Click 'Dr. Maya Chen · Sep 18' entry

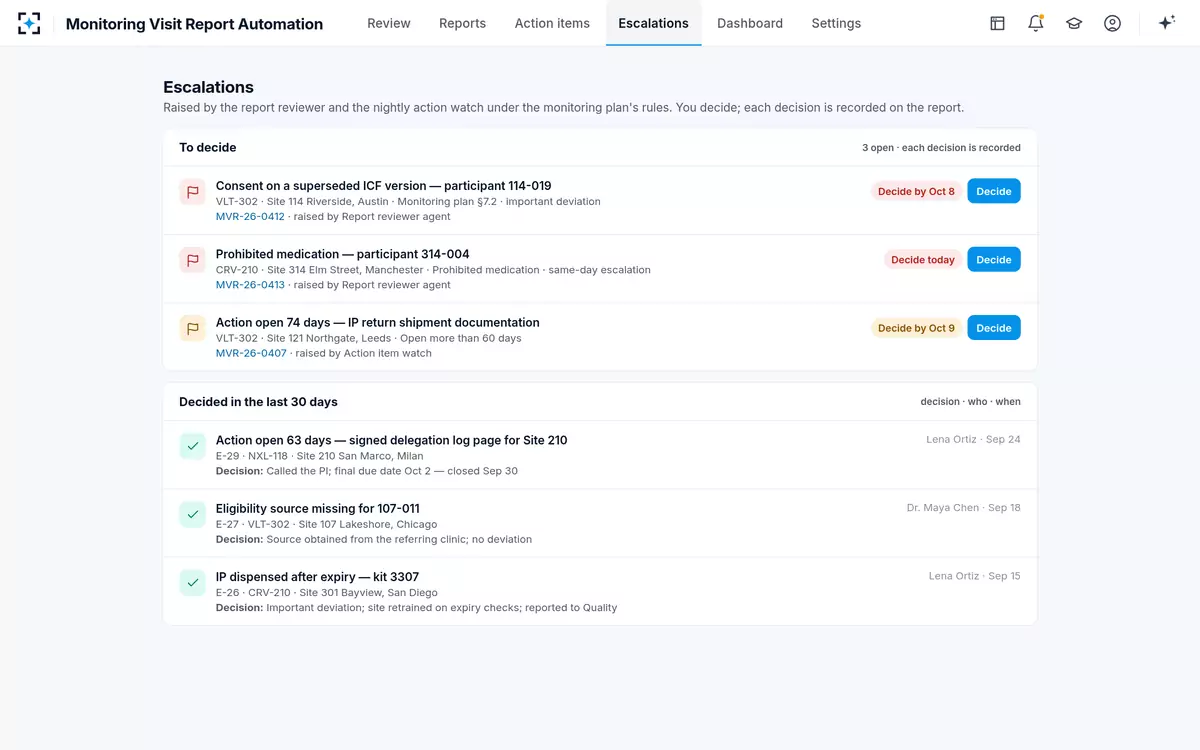pyautogui.click(x=964, y=507)
